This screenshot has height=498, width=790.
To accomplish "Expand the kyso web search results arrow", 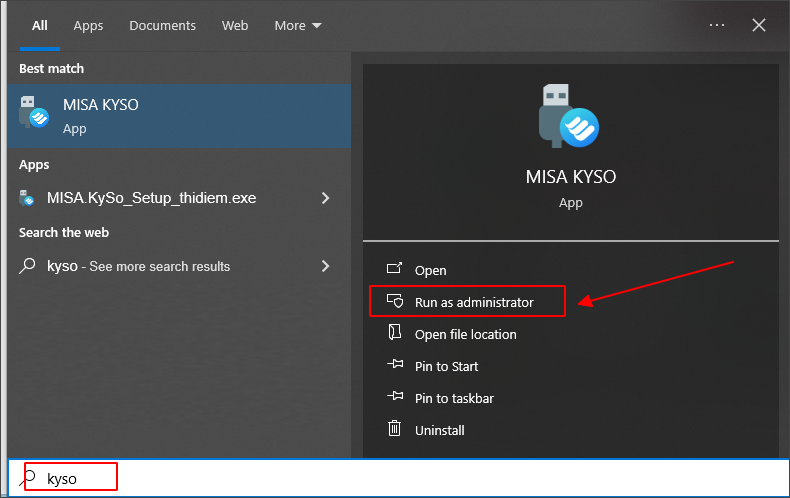I will click(x=325, y=266).
